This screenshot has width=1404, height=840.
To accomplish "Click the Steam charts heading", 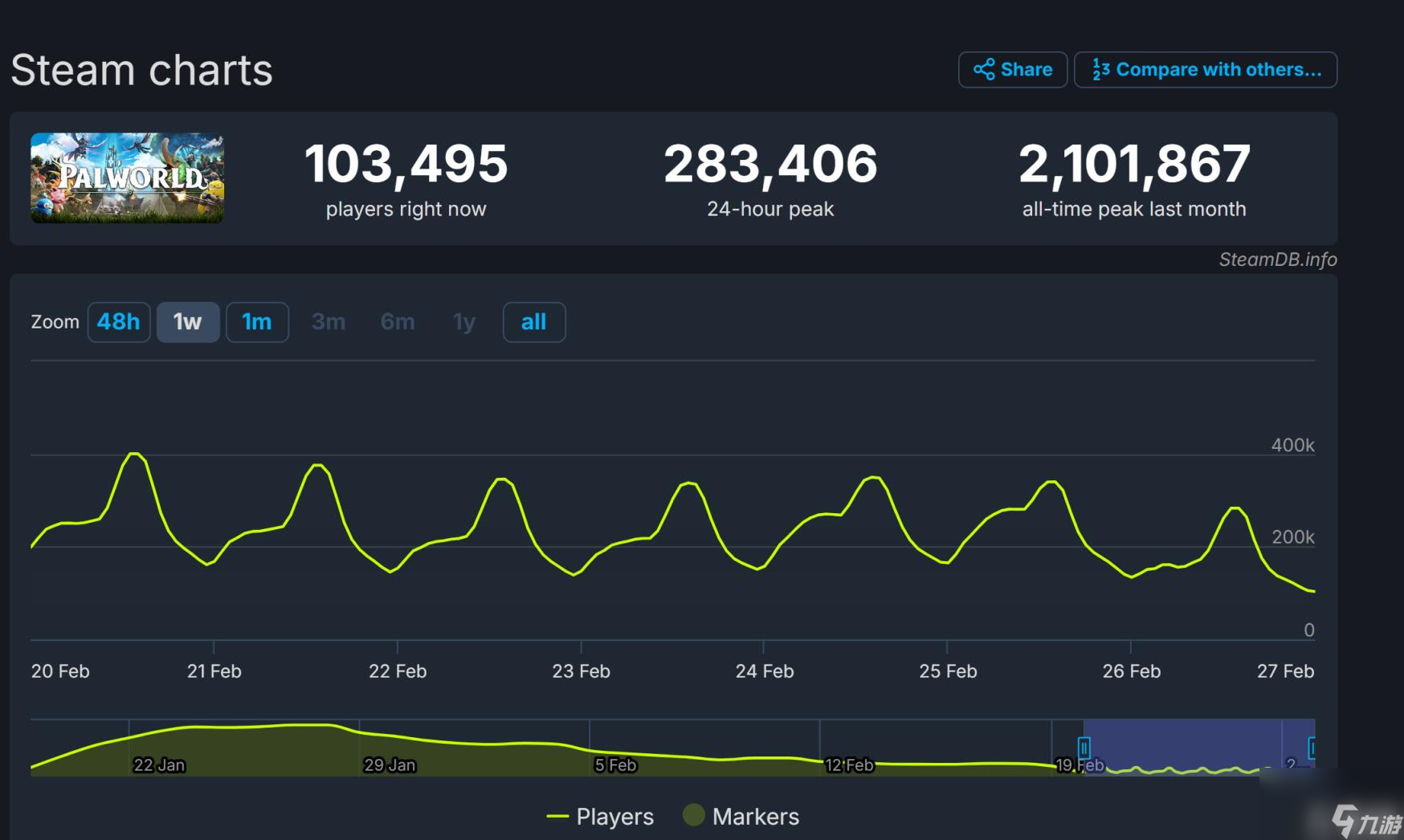I will coord(141,70).
